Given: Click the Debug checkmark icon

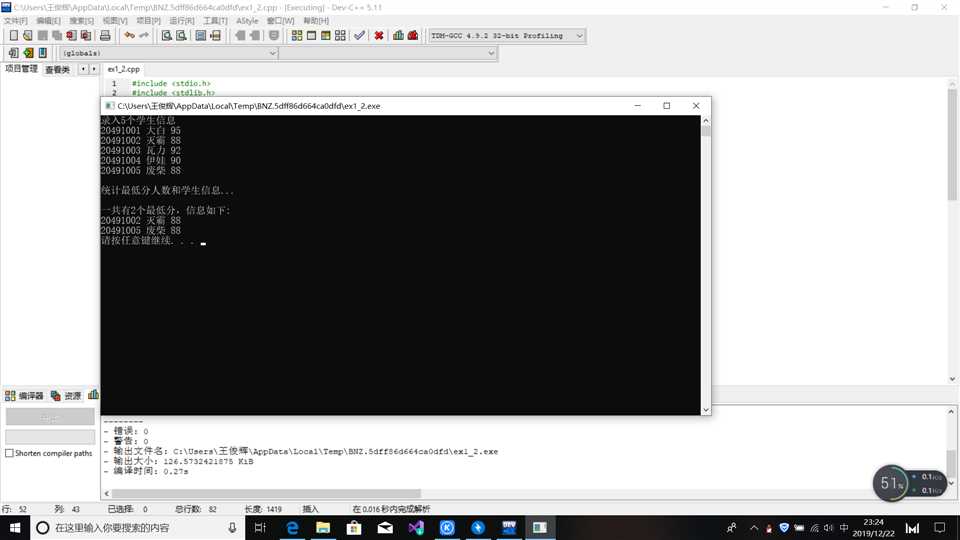Looking at the screenshot, I should click(x=359, y=36).
